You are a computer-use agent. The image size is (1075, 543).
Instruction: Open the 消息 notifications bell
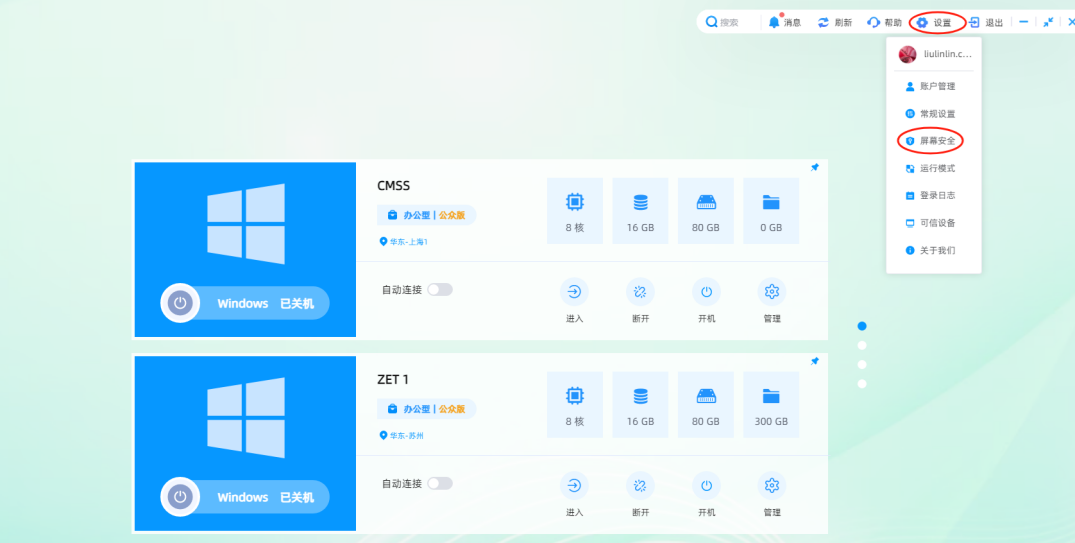[775, 22]
